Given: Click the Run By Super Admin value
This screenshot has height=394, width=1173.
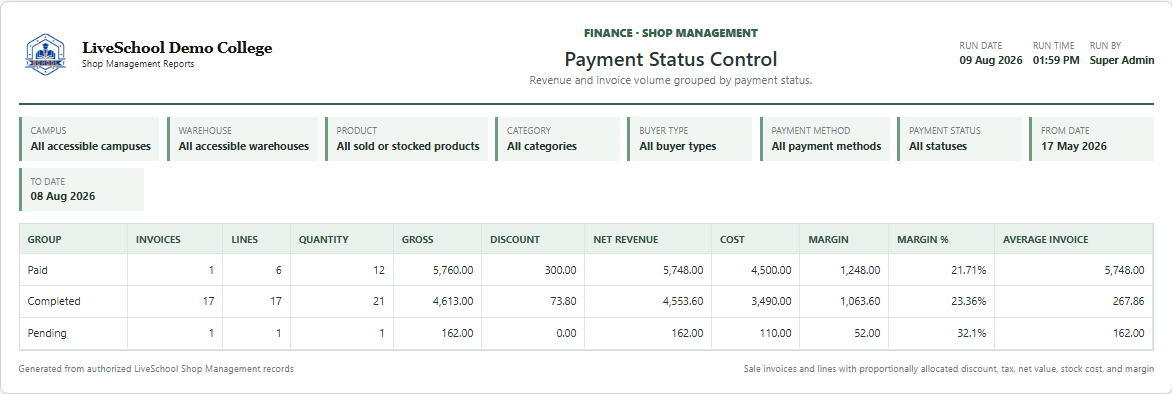Looking at the screenshot, I should tap(1121, 61).
